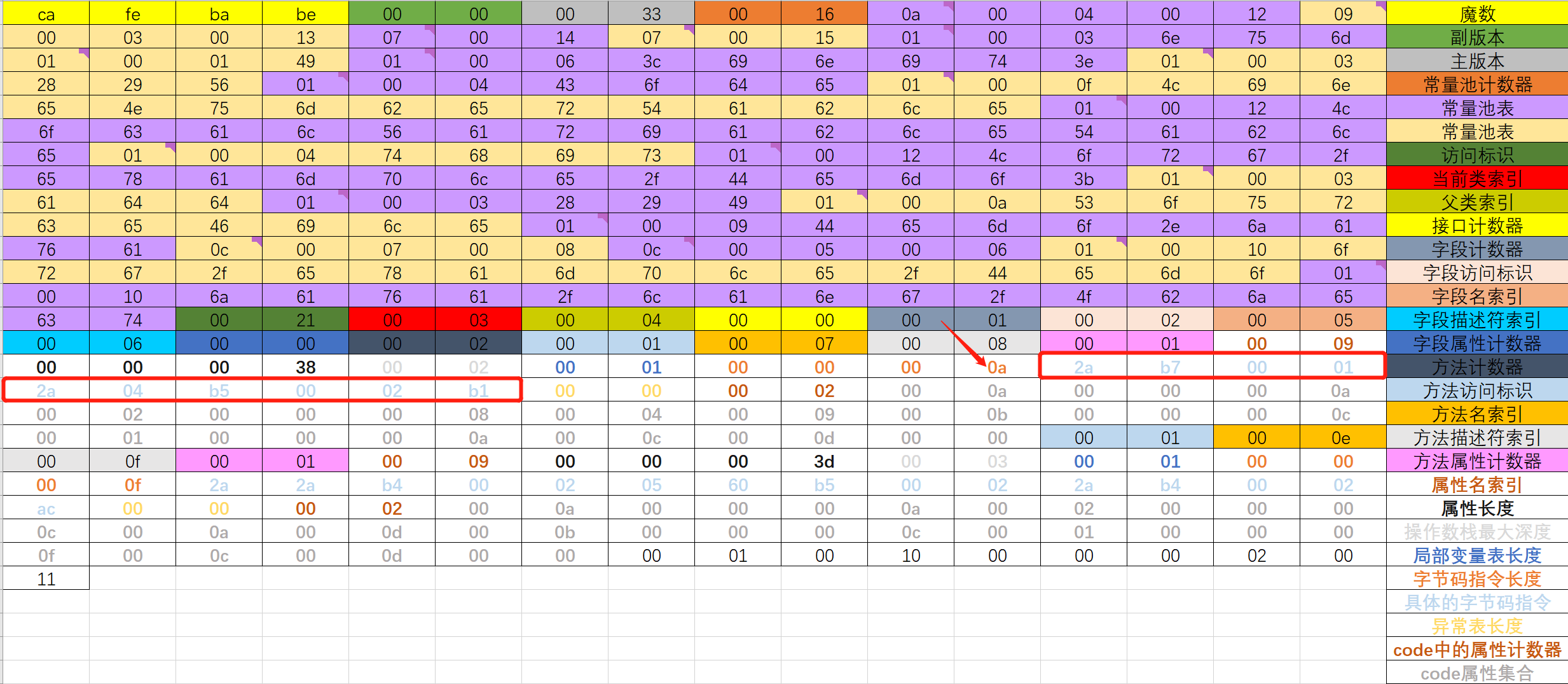Click the pale blue "ac" cell

46,508
